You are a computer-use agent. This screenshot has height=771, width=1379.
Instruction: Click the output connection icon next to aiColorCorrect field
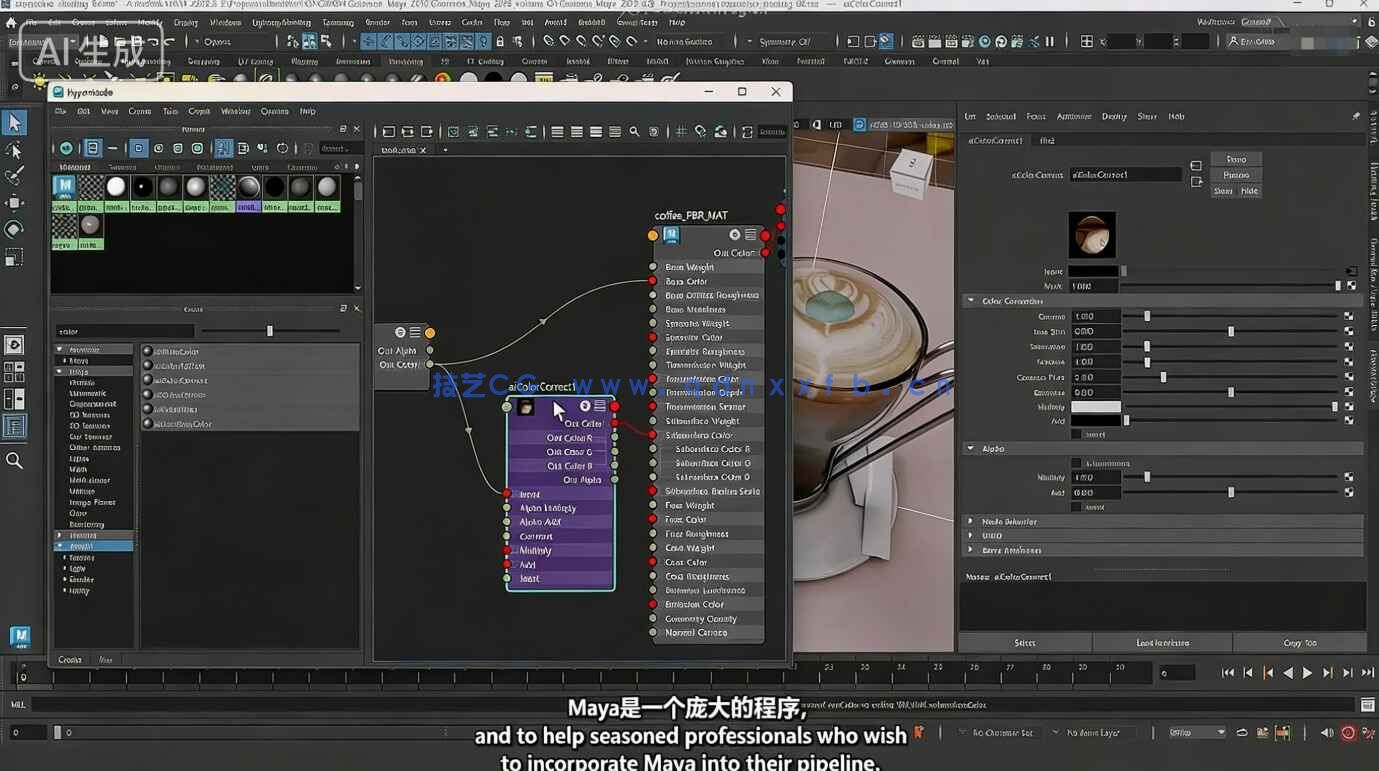click(1196, 181)
